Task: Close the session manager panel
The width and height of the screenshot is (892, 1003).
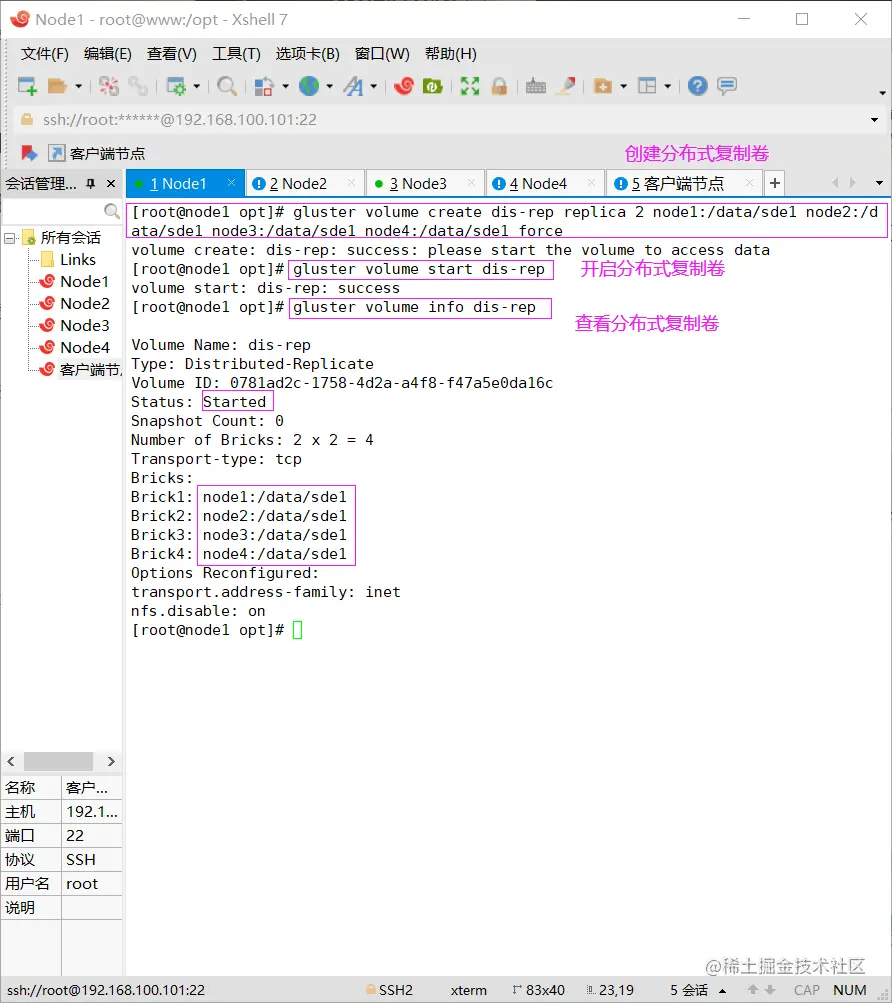Action: click(x=111, y=184)
